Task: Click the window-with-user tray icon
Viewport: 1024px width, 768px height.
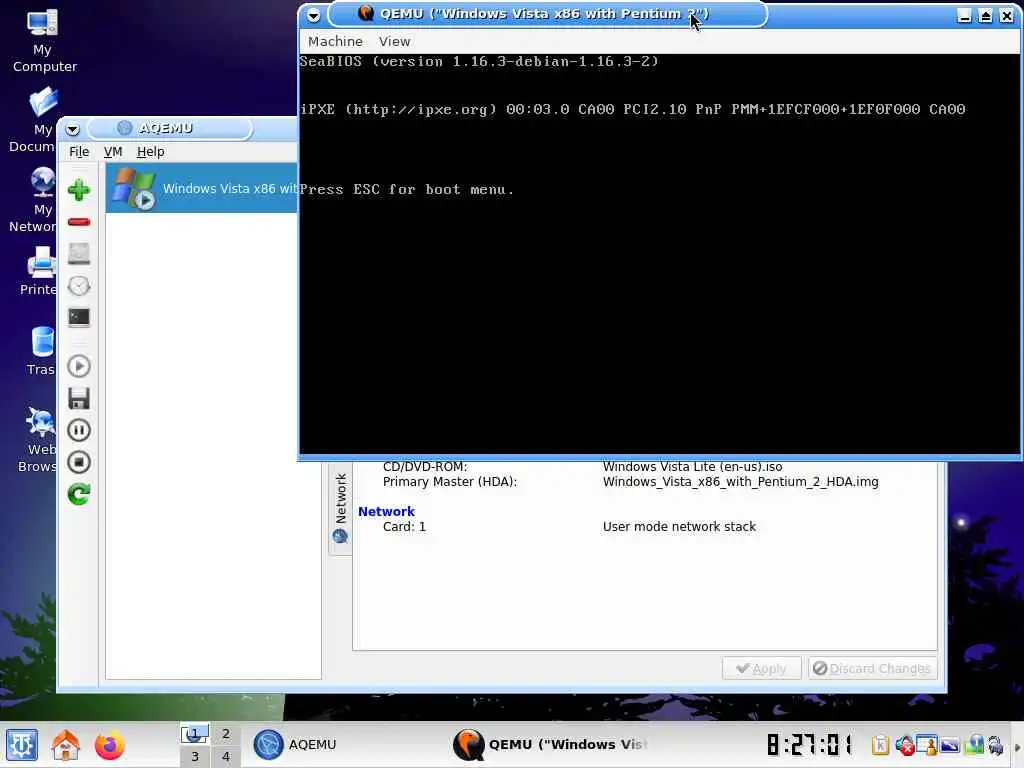Action: coord(927,745)
